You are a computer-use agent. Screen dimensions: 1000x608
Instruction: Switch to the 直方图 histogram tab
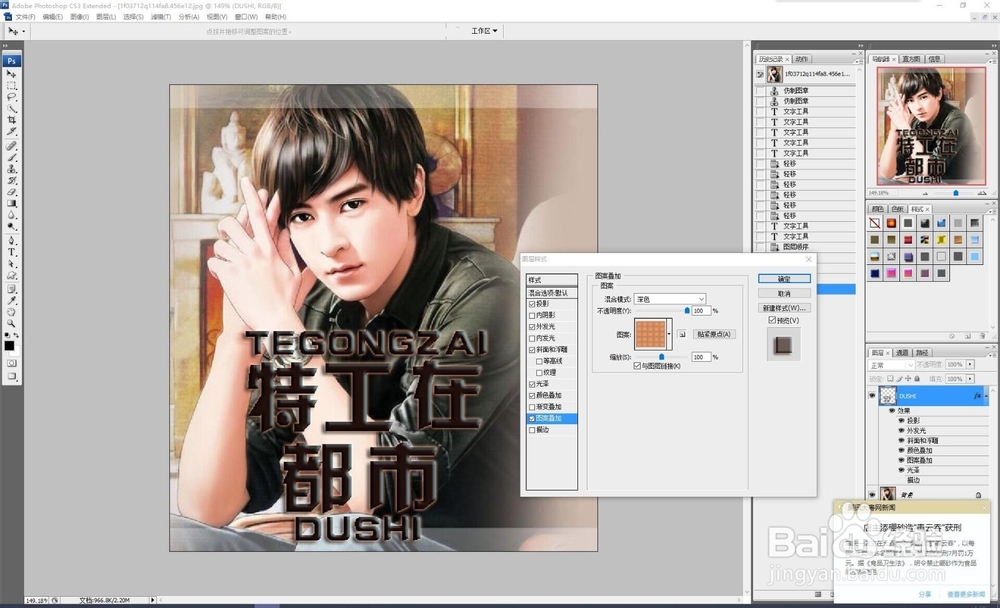pos(911,59)
